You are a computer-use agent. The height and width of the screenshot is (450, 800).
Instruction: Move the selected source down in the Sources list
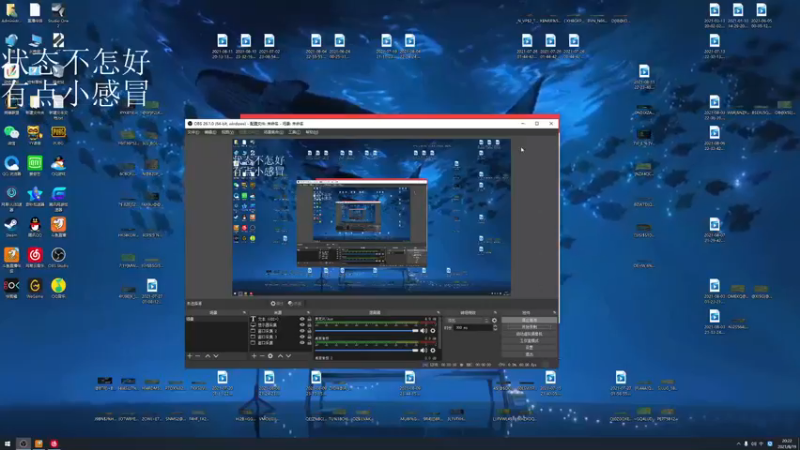pos(288,356)
